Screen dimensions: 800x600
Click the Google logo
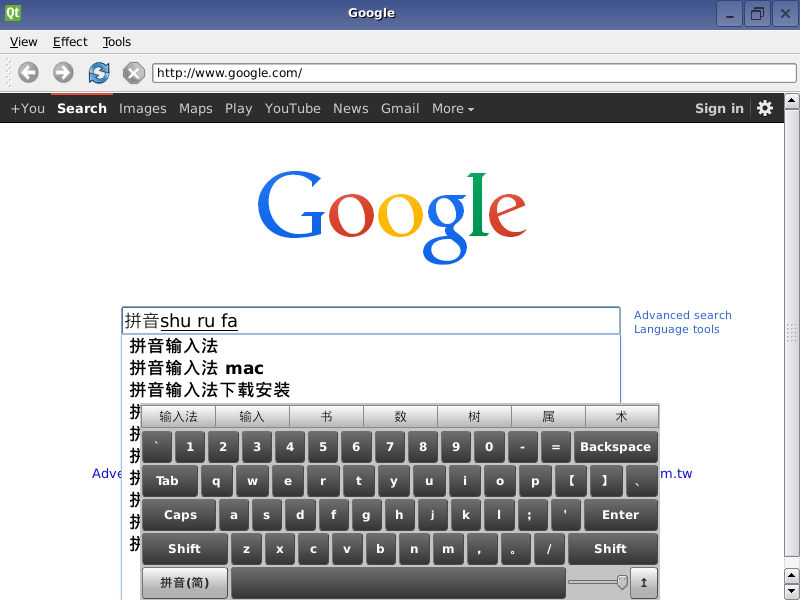point(392,217)
